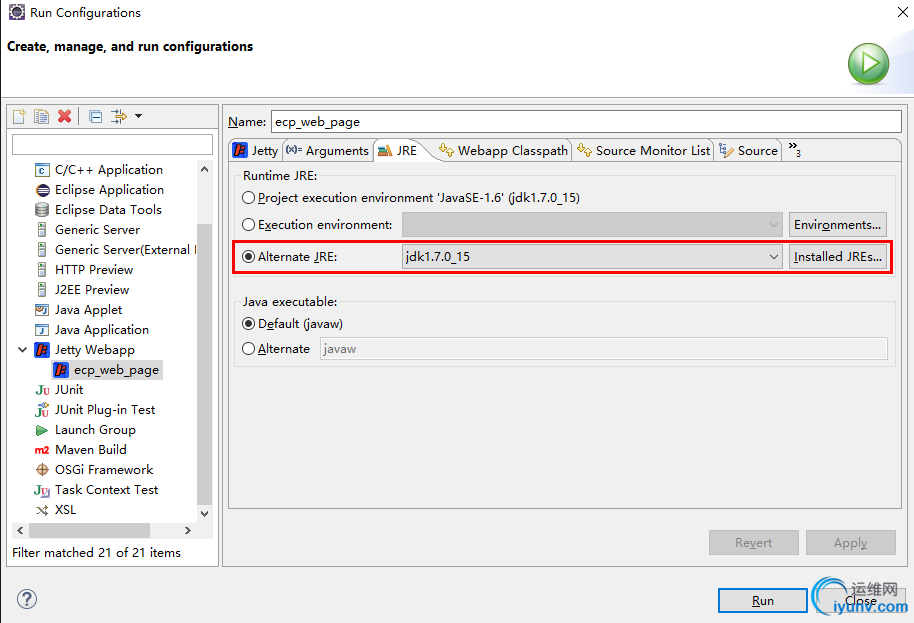Click the tree scroll up arrow

pyautogui.click(x=205, y=169)
